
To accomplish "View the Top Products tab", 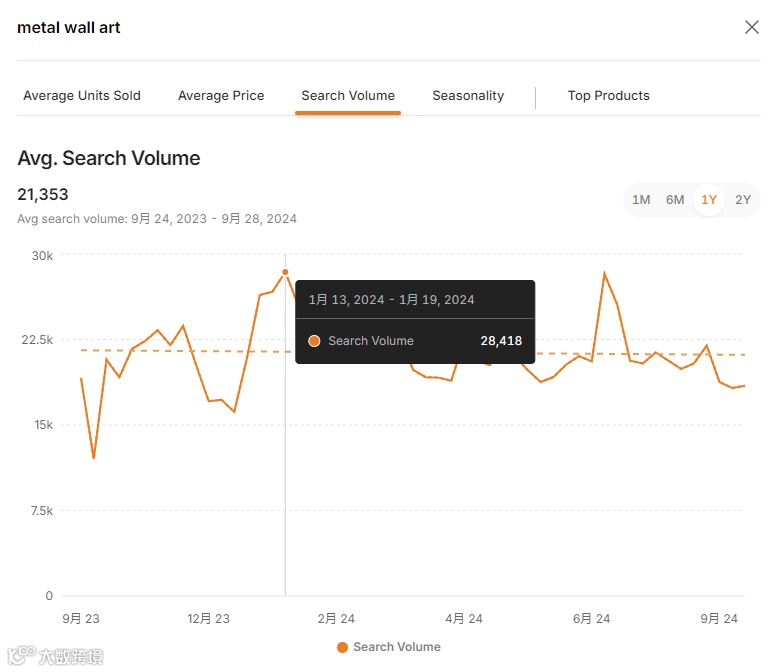I will [x=608, y=95].
